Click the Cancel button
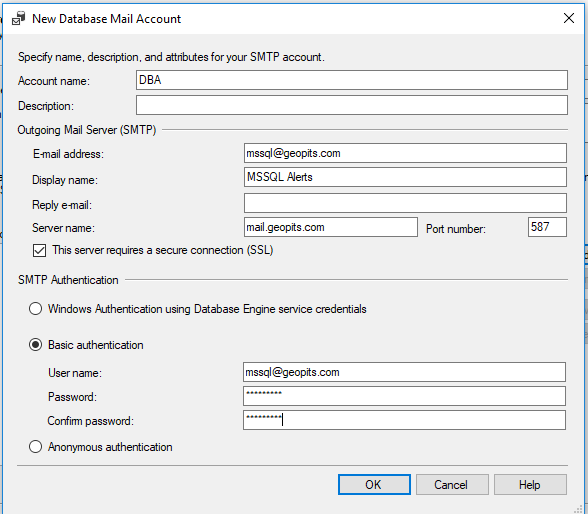Image resolution: width=588 pixels, height=514 pixels. [x=452, y=485]
